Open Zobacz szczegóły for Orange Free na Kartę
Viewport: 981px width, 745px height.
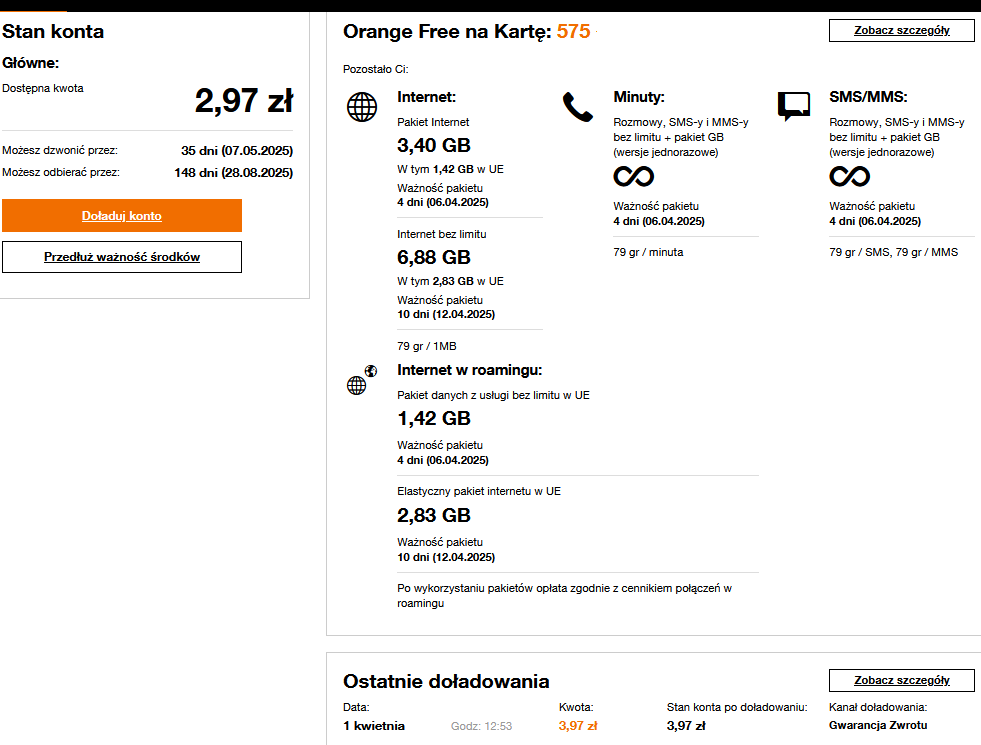pos(902,30)
